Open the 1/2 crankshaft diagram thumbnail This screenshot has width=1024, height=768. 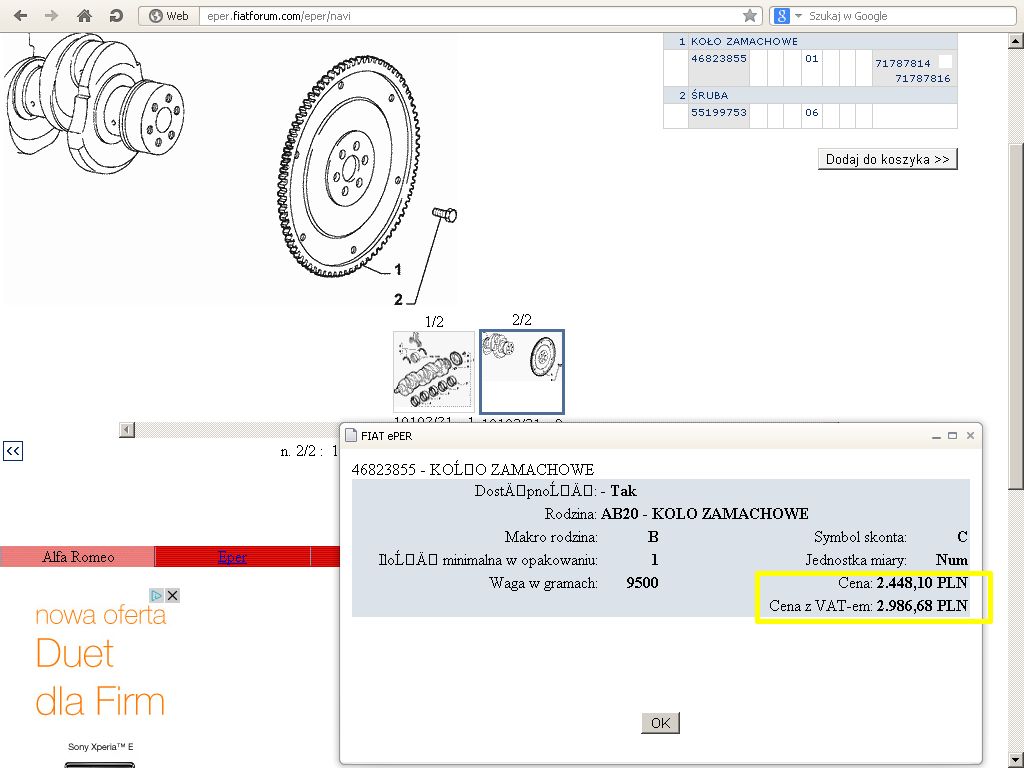click(434, 370)
